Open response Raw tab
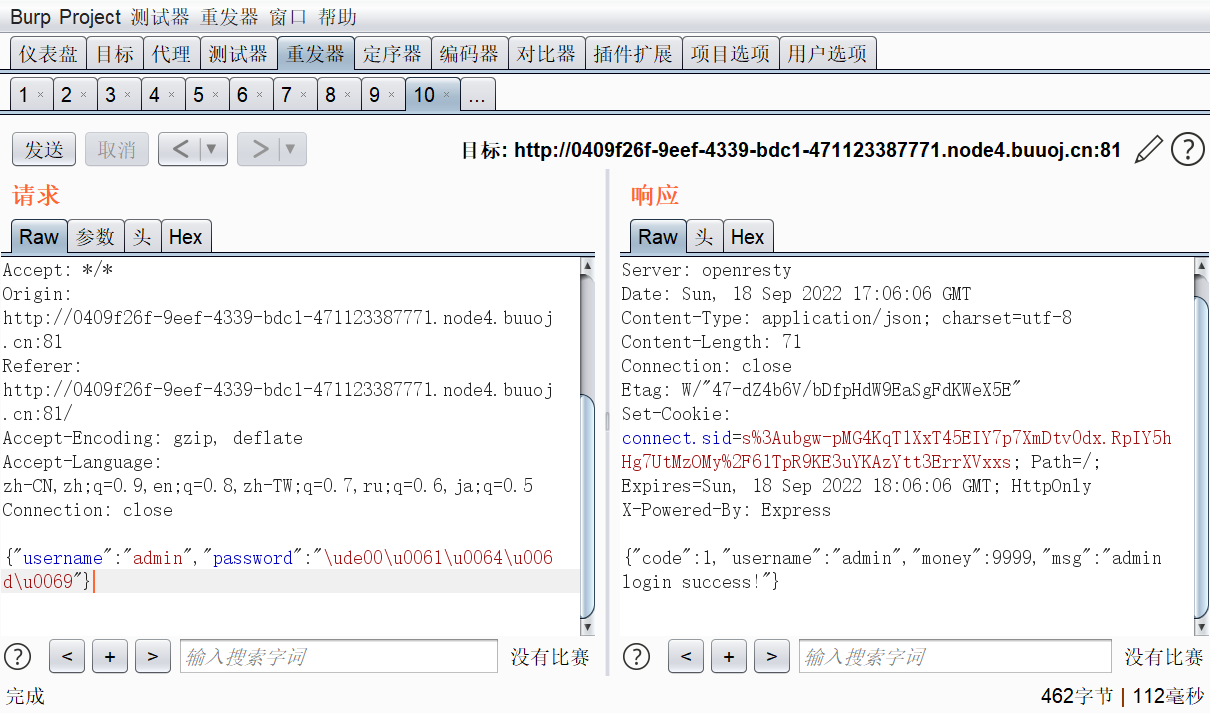The height and width of the screenshot is (713, 1210). [x=658, y=237]
